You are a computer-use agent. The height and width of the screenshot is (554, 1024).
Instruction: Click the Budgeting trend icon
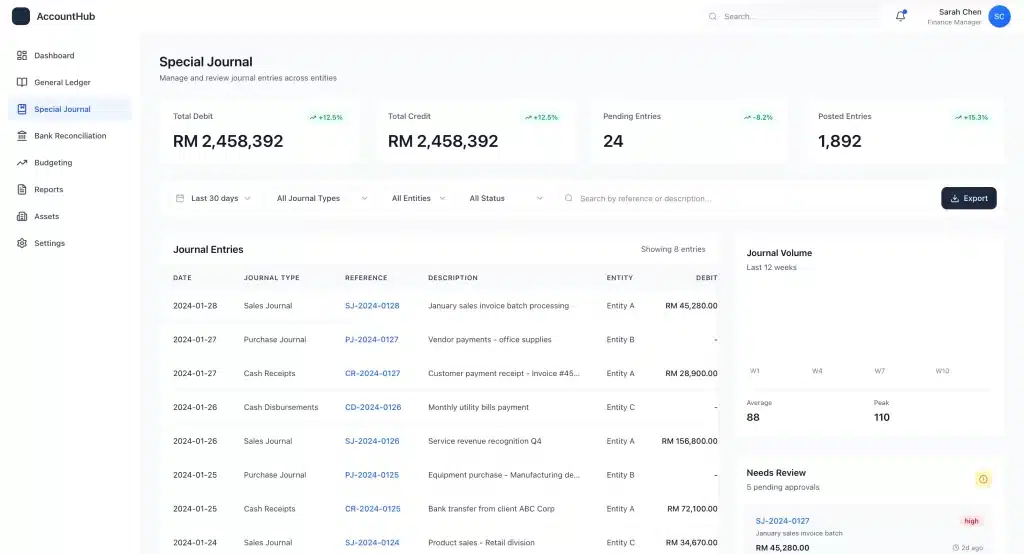point(22,162)
